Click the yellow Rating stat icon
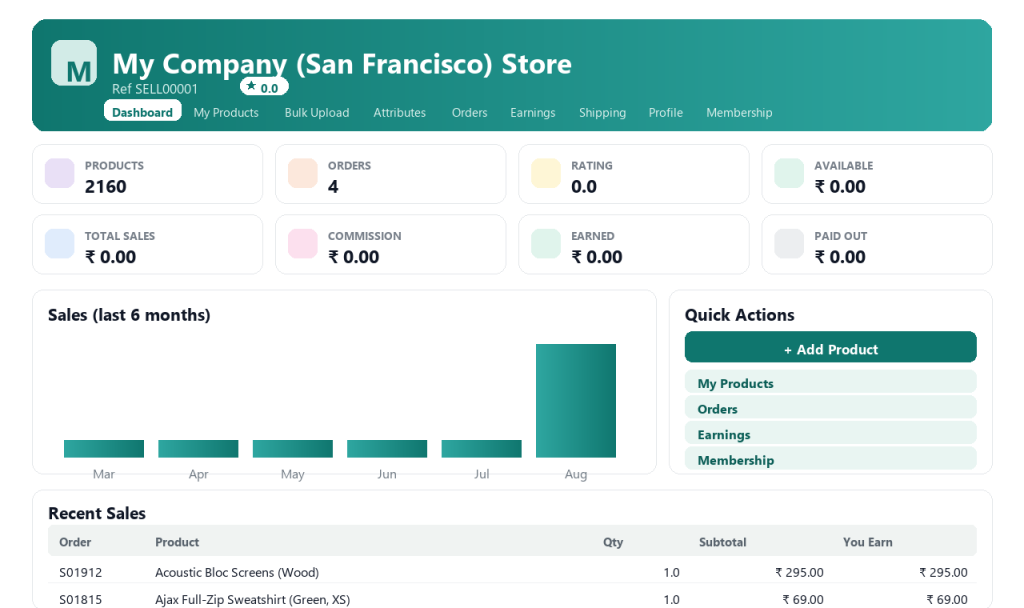Image resolution: width=1024 pixels, height=608 pixels. (x=546, y=173)
